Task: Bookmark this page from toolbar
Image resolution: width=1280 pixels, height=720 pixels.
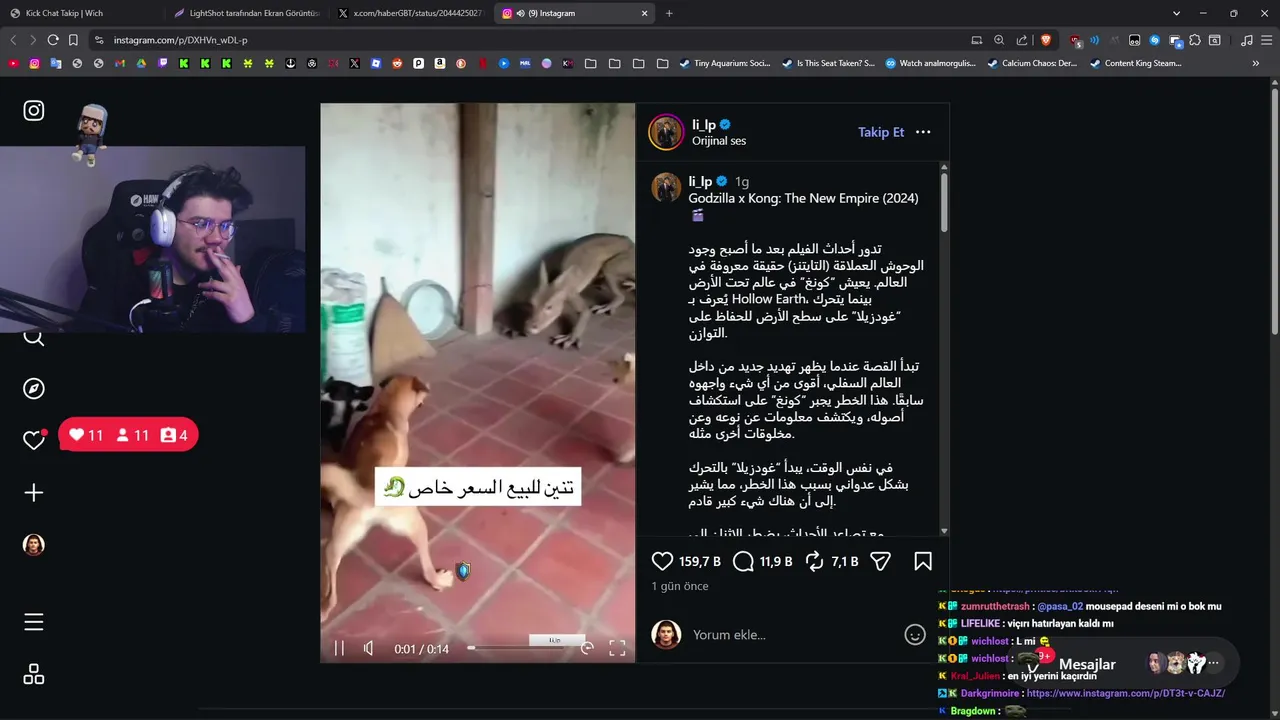Action: click(73, 40)
